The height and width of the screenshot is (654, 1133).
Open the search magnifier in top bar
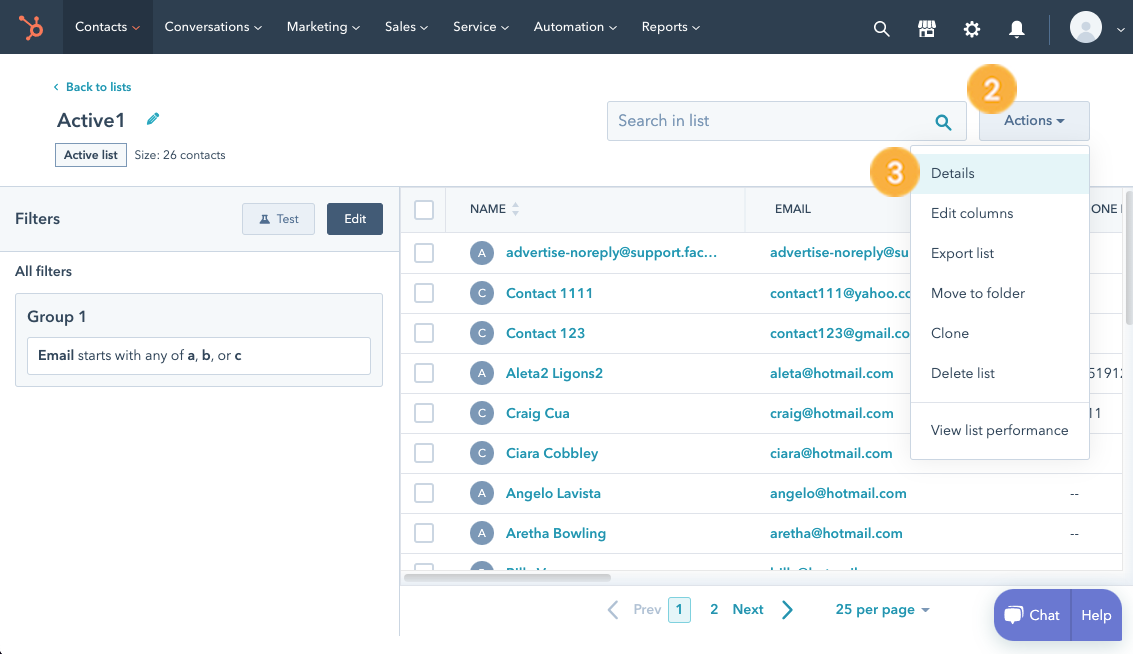[x=881, y=28]
